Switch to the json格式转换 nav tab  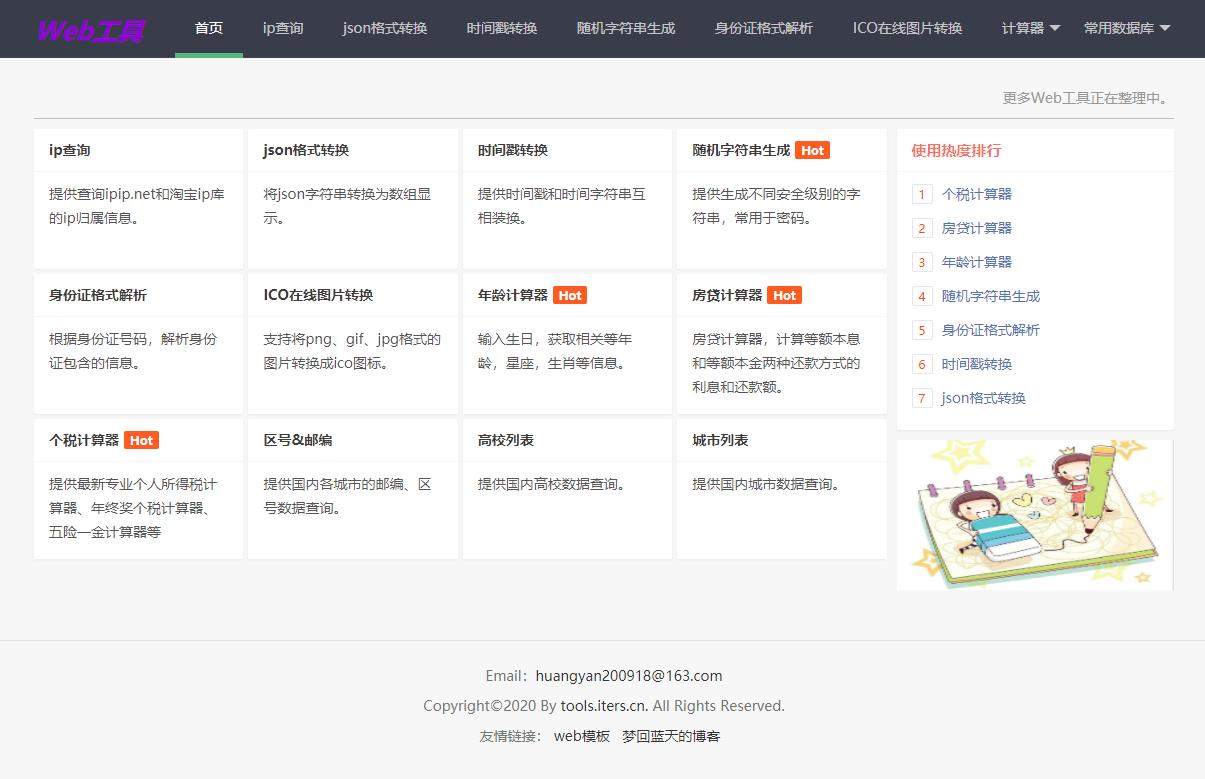point(385,28)
